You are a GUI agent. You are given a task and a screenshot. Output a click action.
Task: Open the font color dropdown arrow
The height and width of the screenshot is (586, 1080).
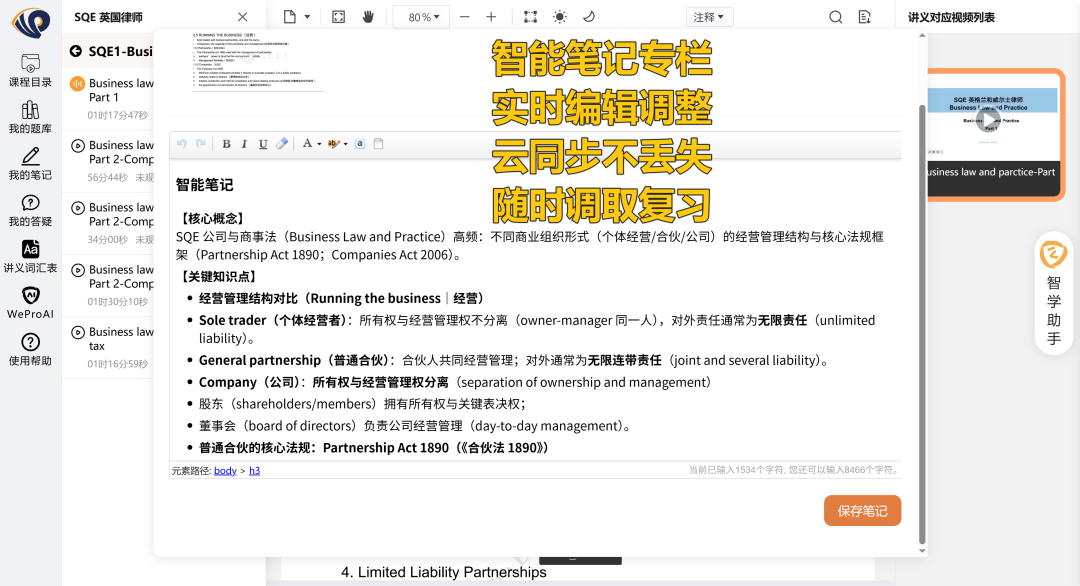point(319,144)
